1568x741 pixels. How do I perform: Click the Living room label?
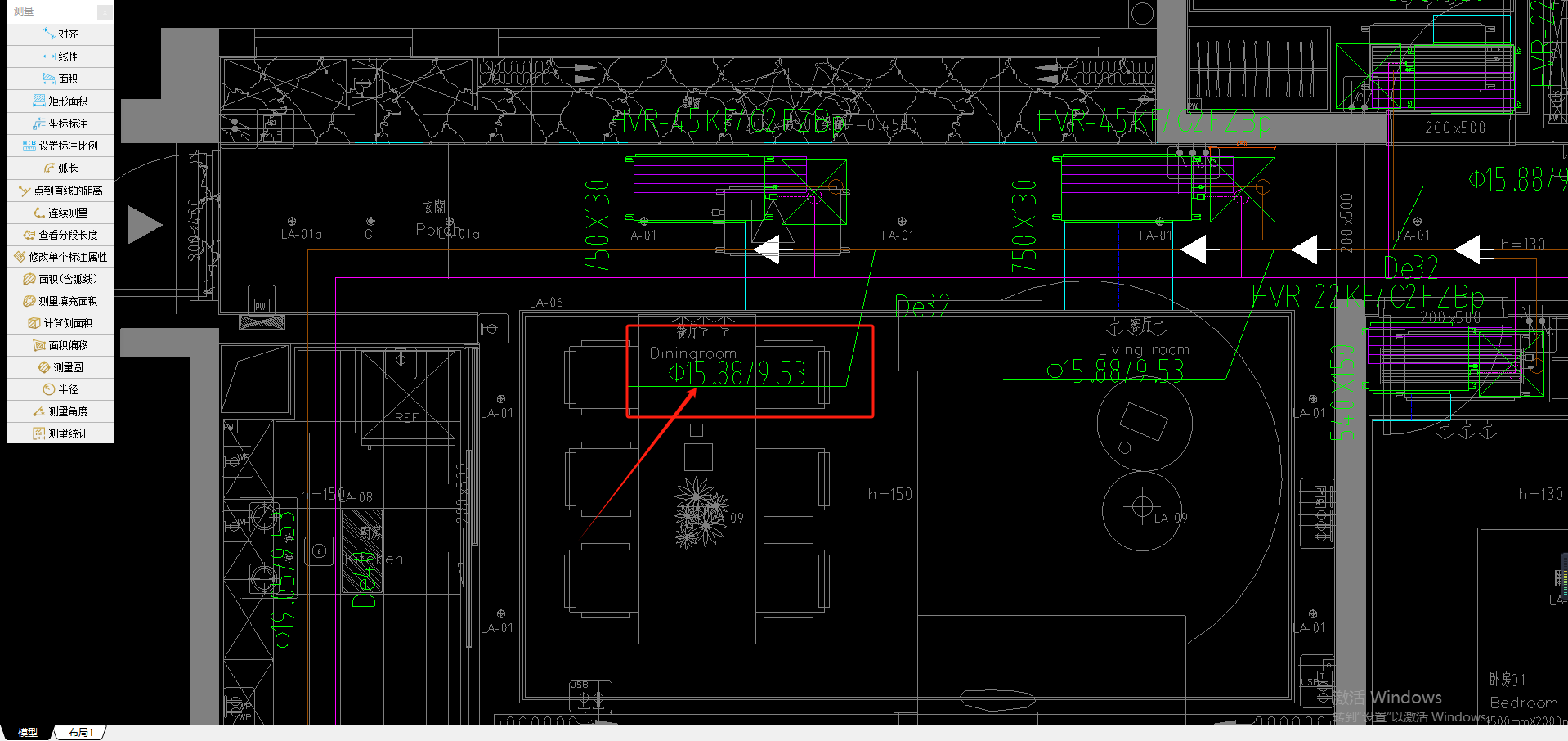(x=1144, y=349)
